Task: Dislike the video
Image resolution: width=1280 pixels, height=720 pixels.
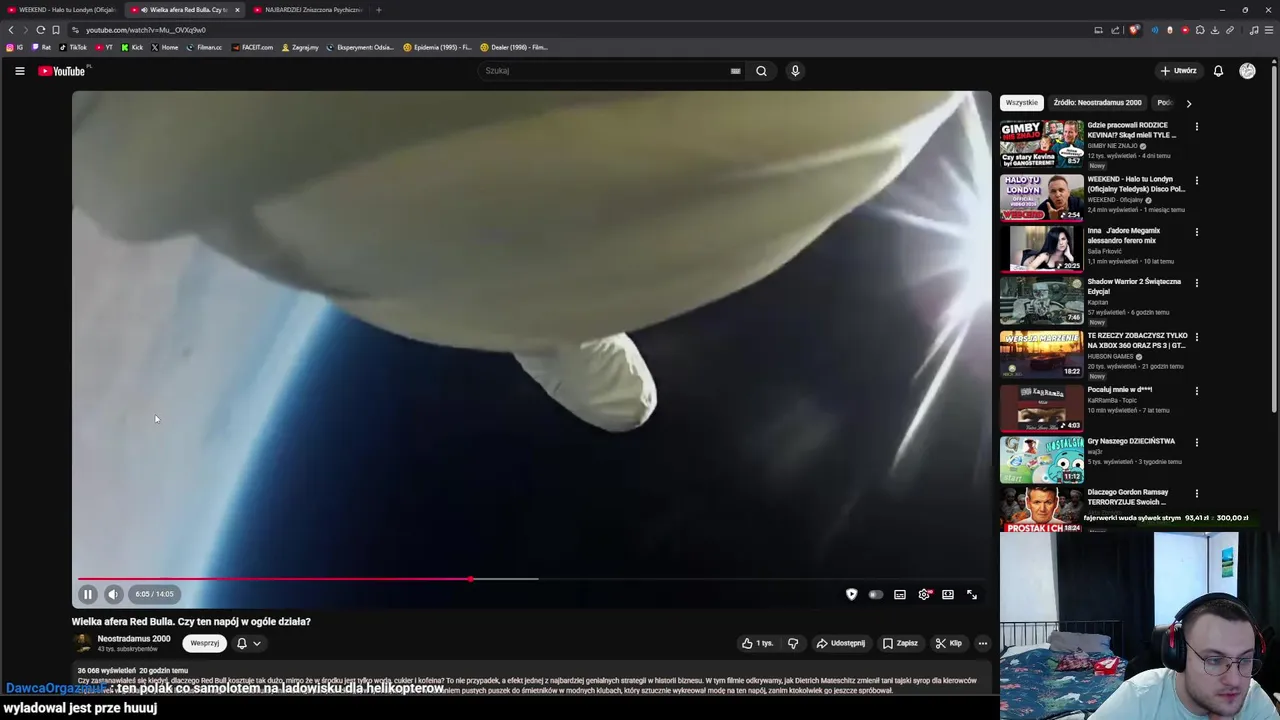Action: click(793, 643)
